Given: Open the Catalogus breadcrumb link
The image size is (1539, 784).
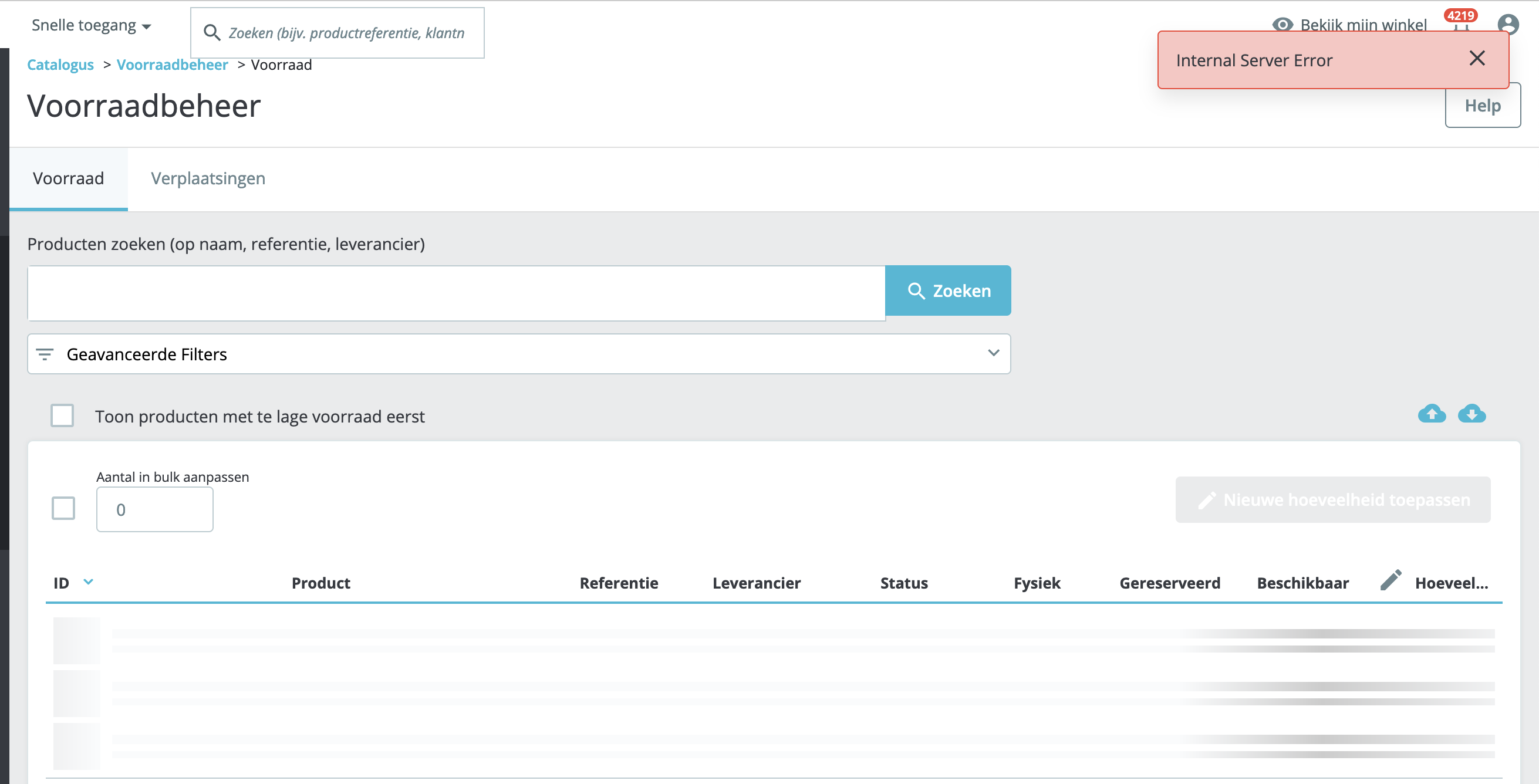Looking at the screenshot, I should pos(60,65).
